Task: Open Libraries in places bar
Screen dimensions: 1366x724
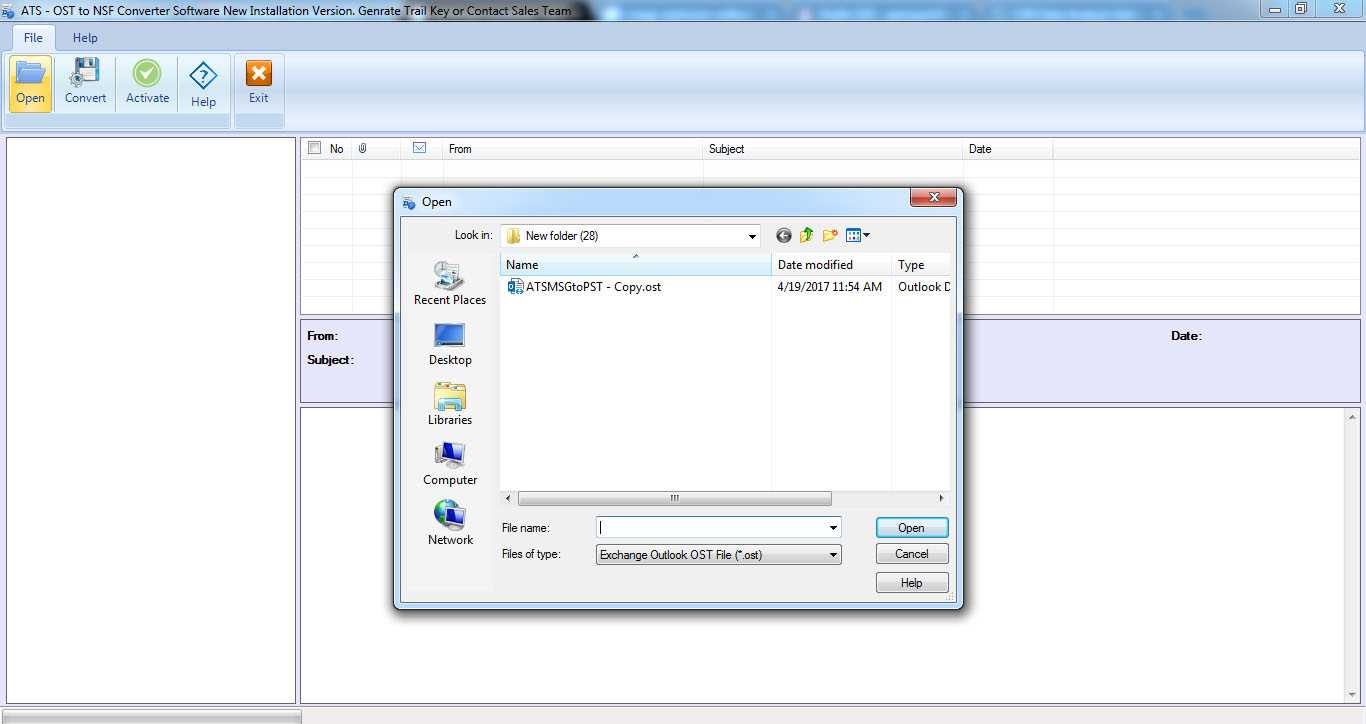Action: click(450, 404)
